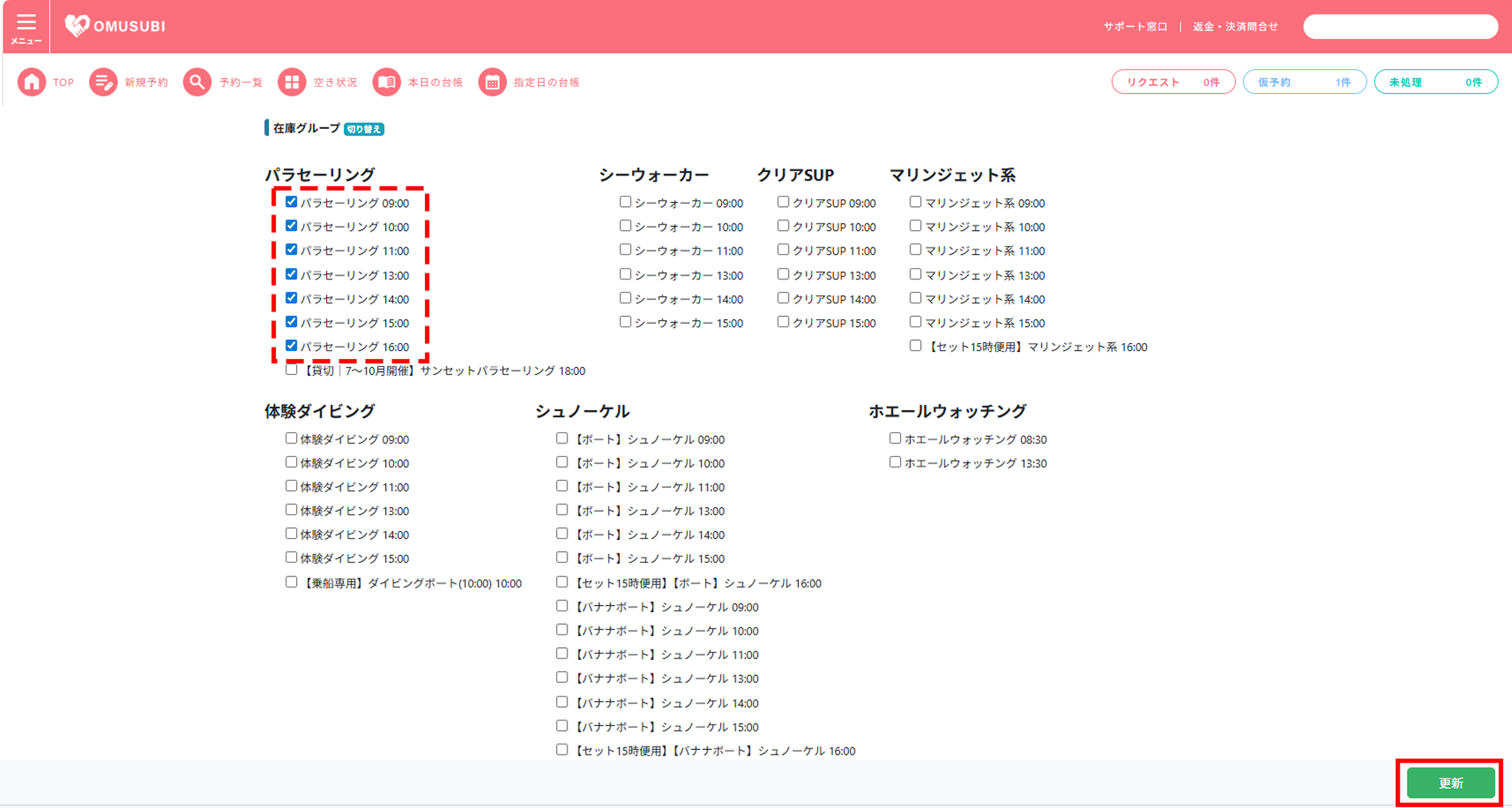Uncheck パラセーリング 09:00
The height and width of the screenshot is (808, 1512).
[291, 202]
